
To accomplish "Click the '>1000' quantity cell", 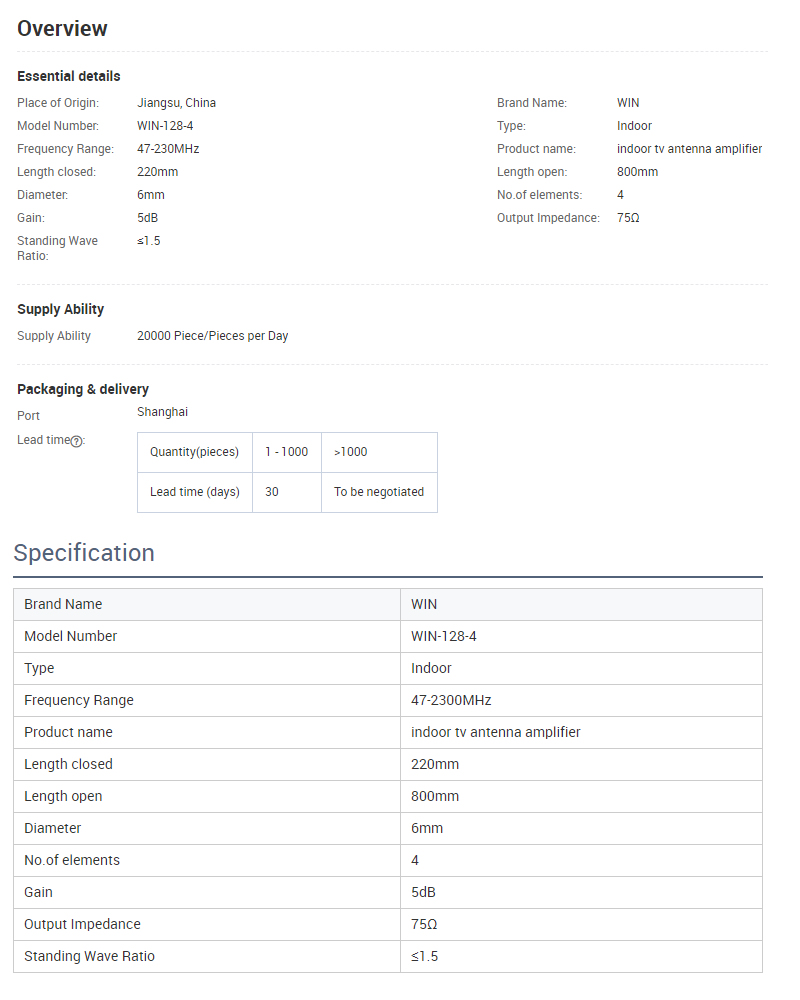I will [x=351, y=452].
